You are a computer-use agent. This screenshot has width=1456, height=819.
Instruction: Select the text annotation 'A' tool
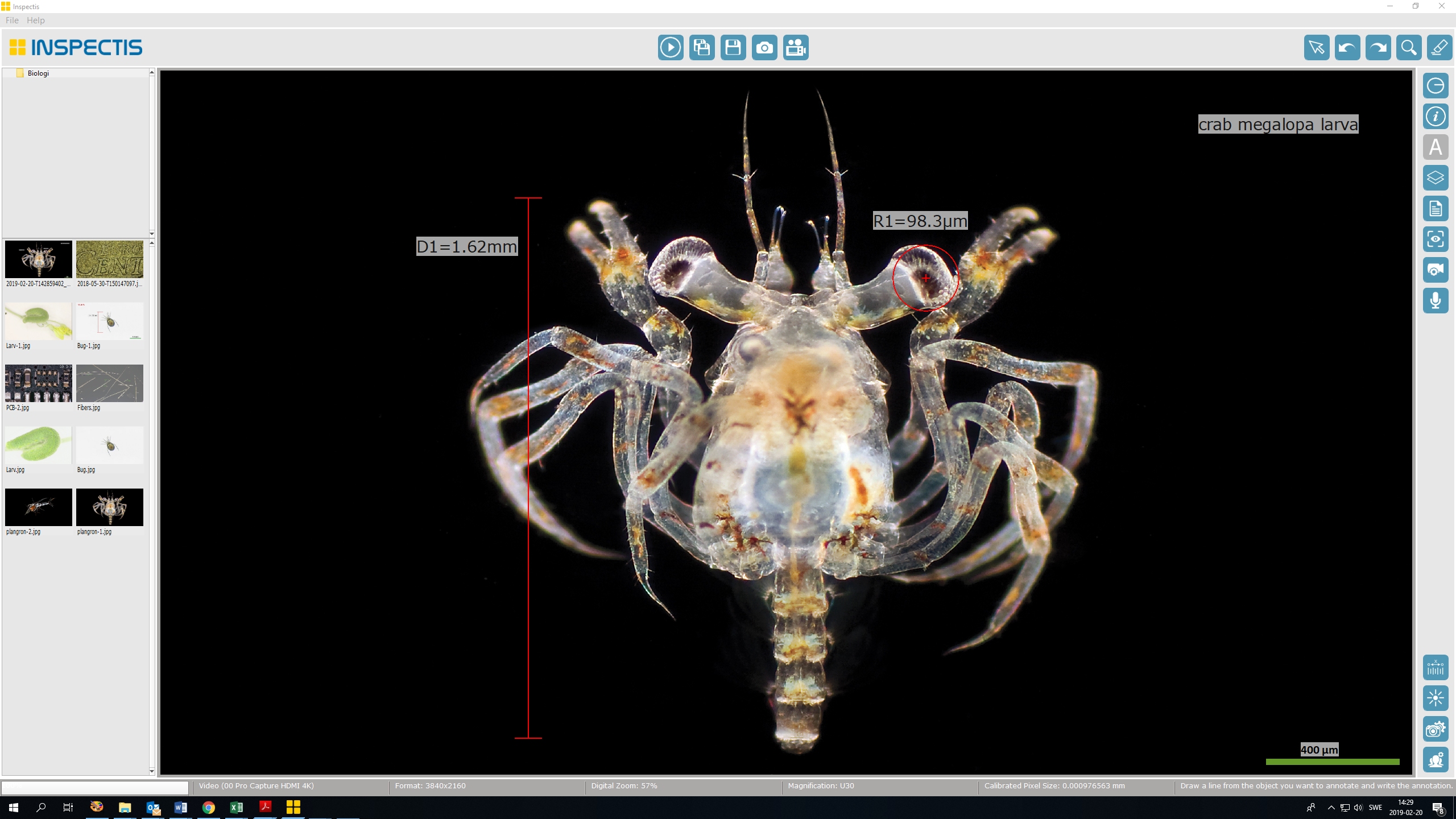pos(1435,147)
